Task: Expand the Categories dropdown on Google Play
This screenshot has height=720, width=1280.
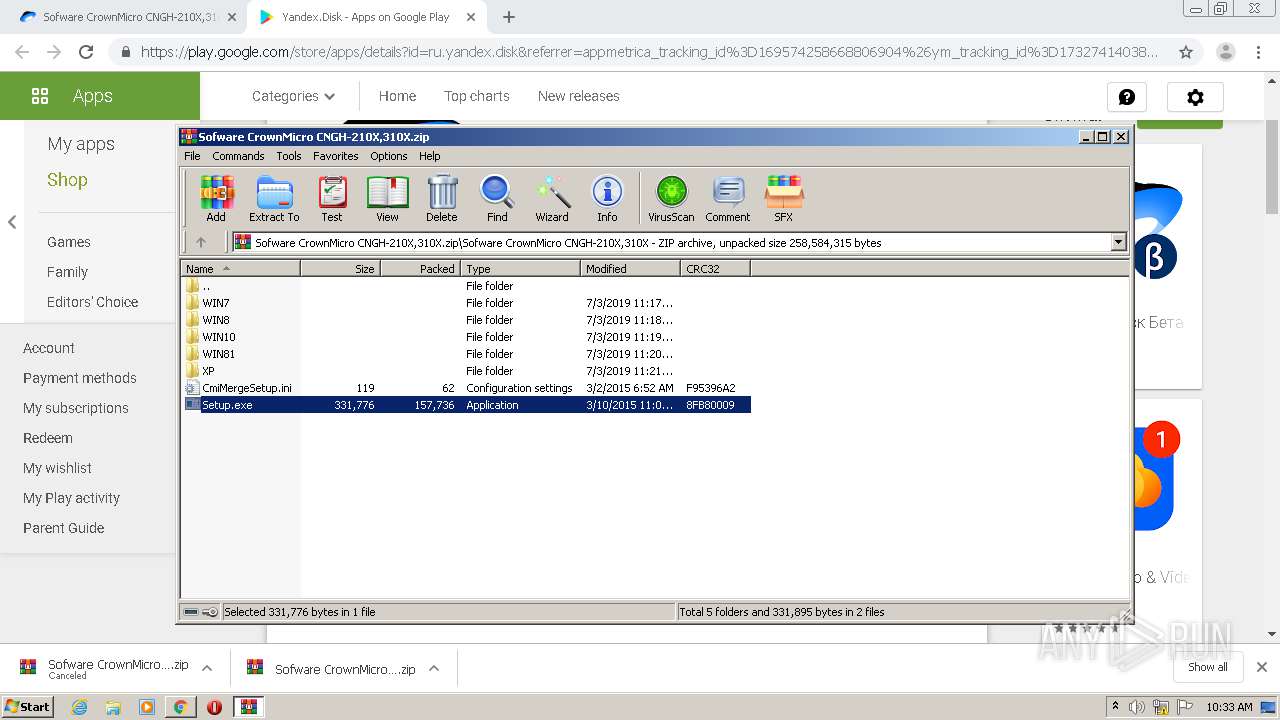Action: coord(293,96)
